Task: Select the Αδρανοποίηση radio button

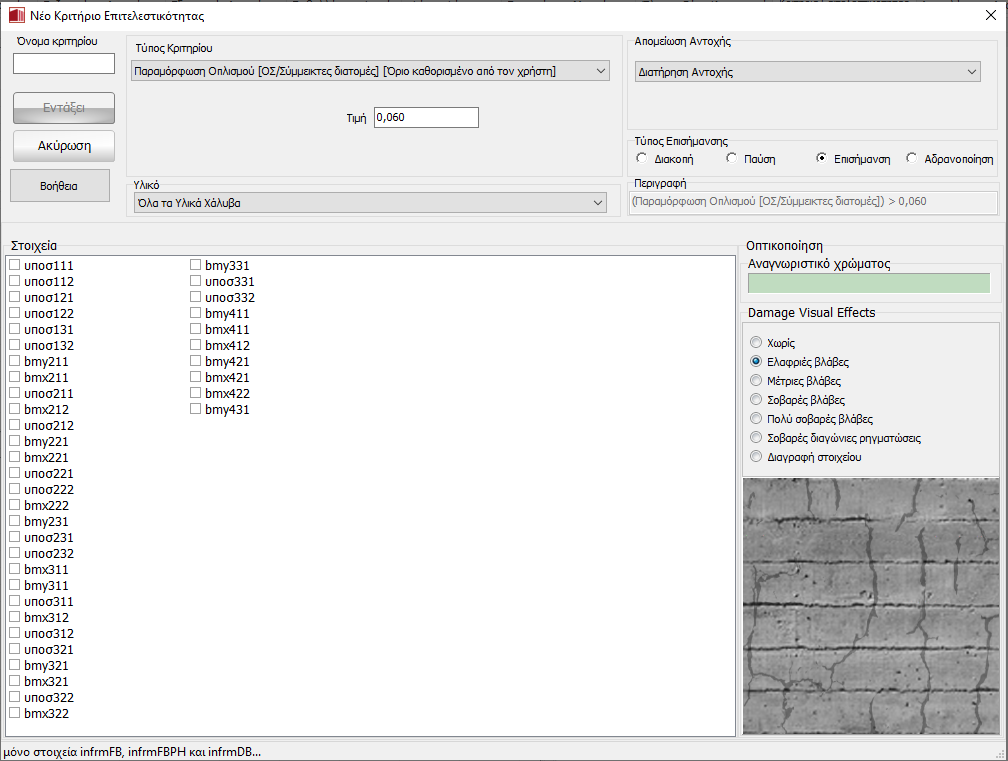Action: (912, 158)
